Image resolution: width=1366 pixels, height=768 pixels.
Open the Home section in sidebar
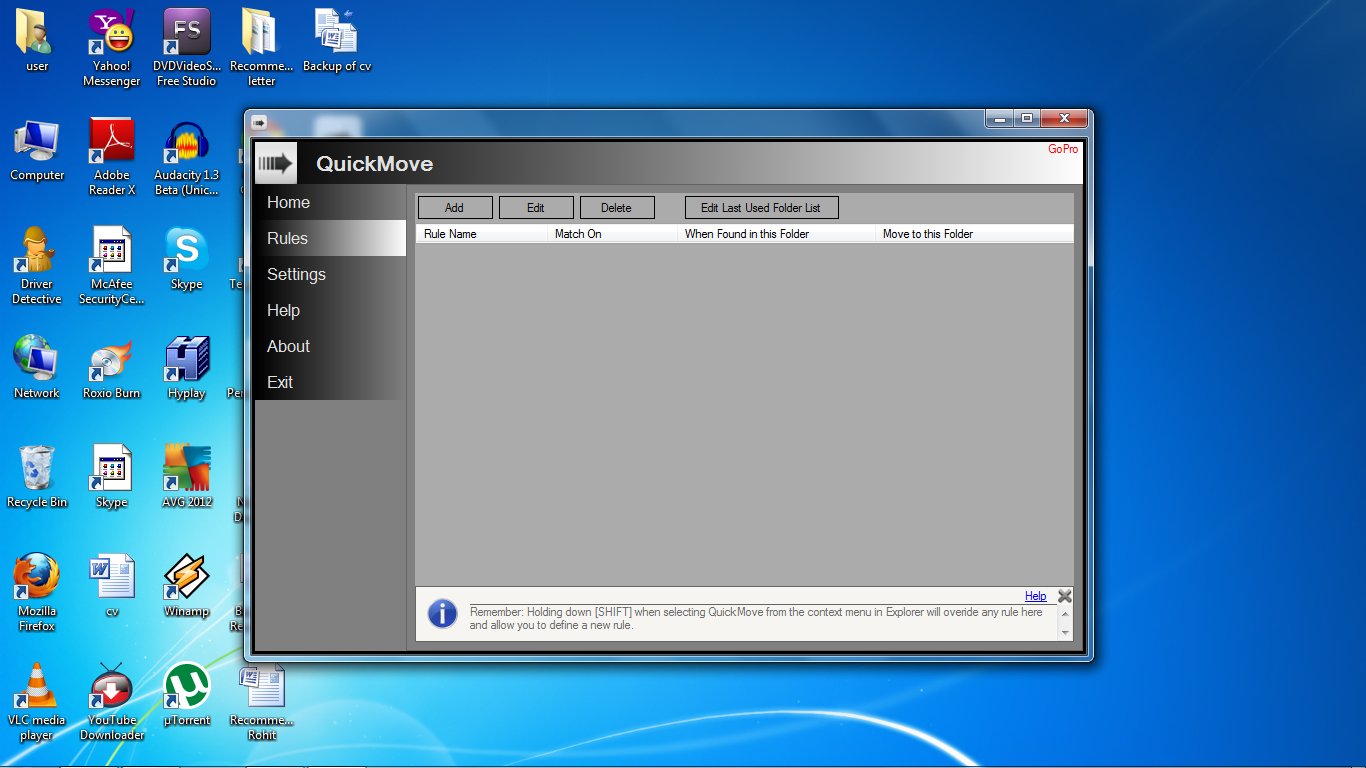289,202
